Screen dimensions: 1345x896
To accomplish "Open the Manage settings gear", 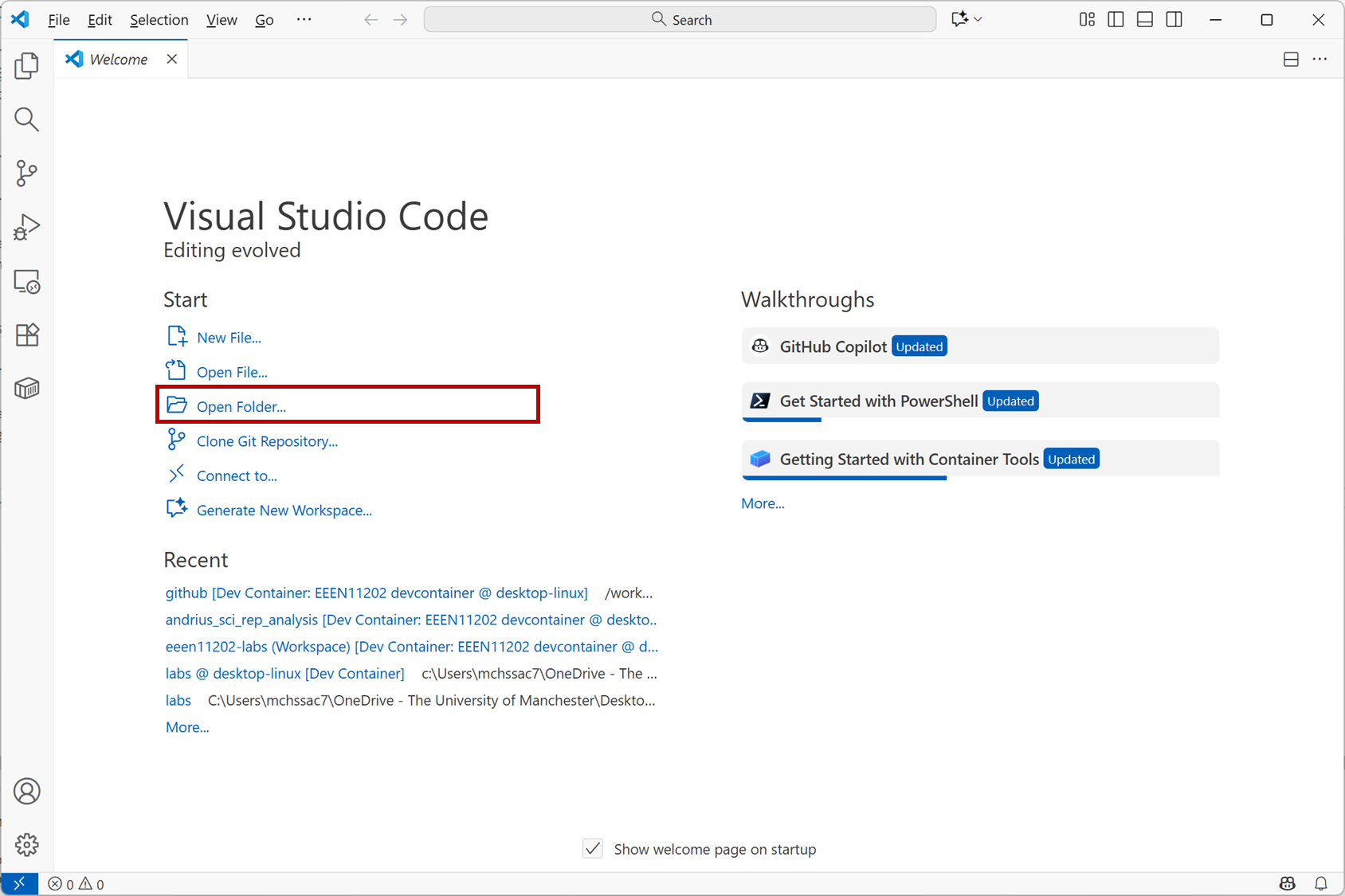I will (26, 844).
